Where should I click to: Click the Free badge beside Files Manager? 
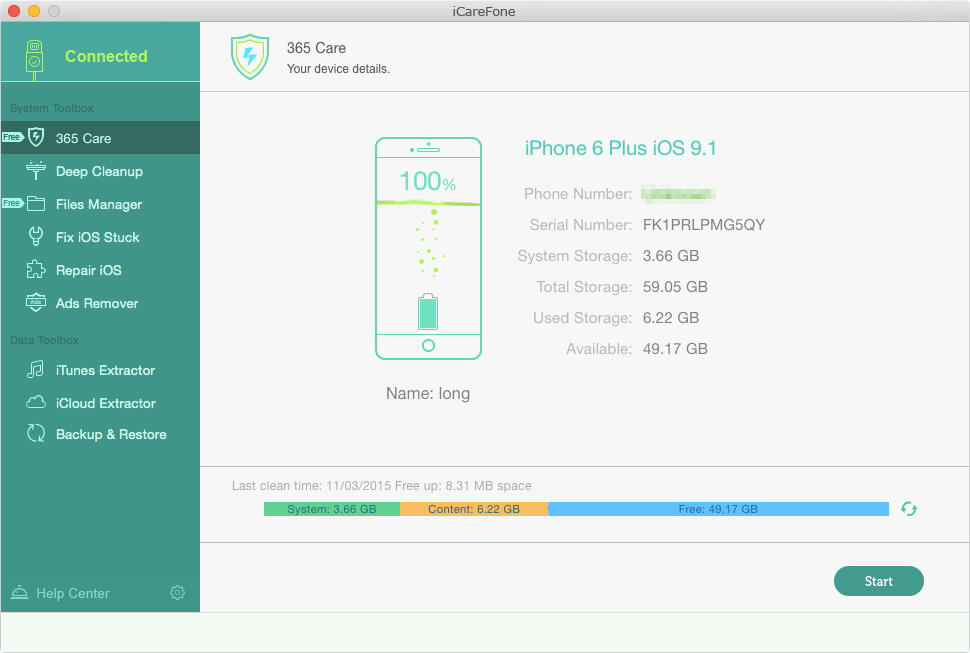pos(12,203)
